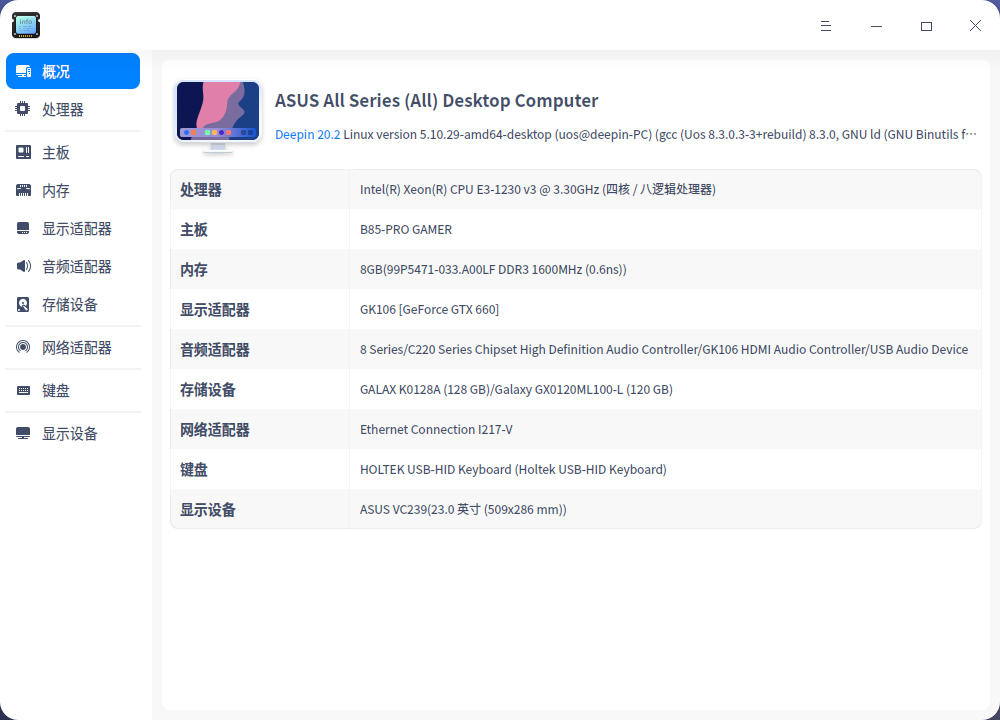
Task: Click the 网络适配器 network icon
Action: (x=23, y=347)
